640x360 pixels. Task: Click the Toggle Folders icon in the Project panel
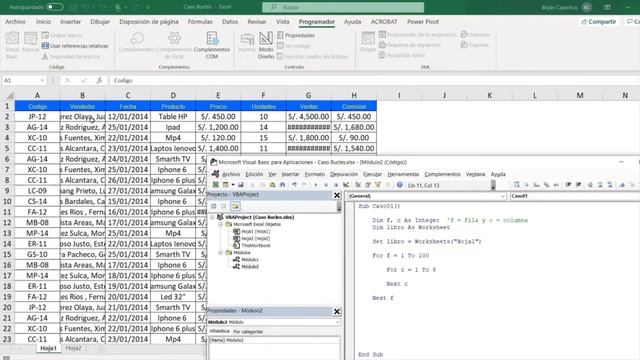click(x=236, y=206)
